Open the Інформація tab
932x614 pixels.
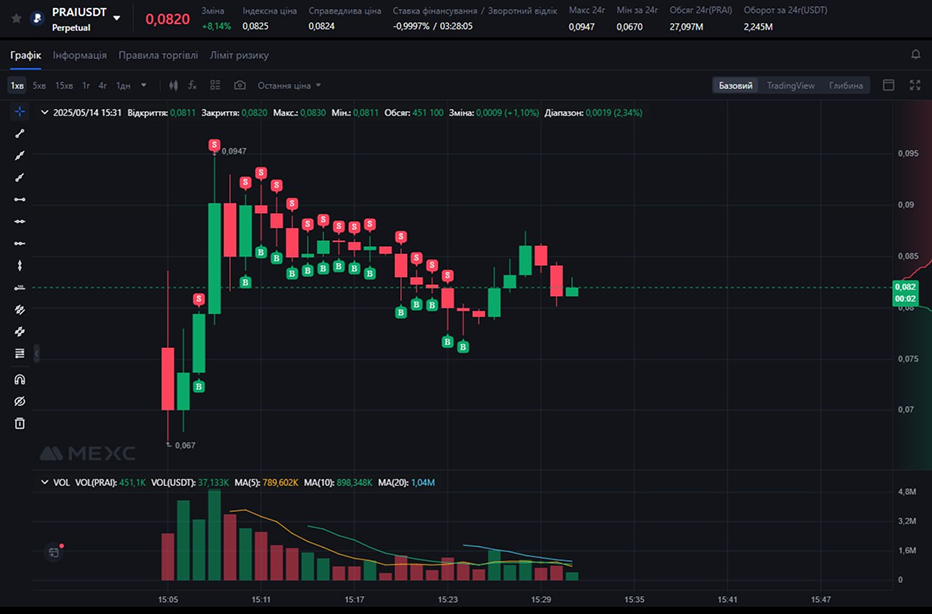[80, 55]
